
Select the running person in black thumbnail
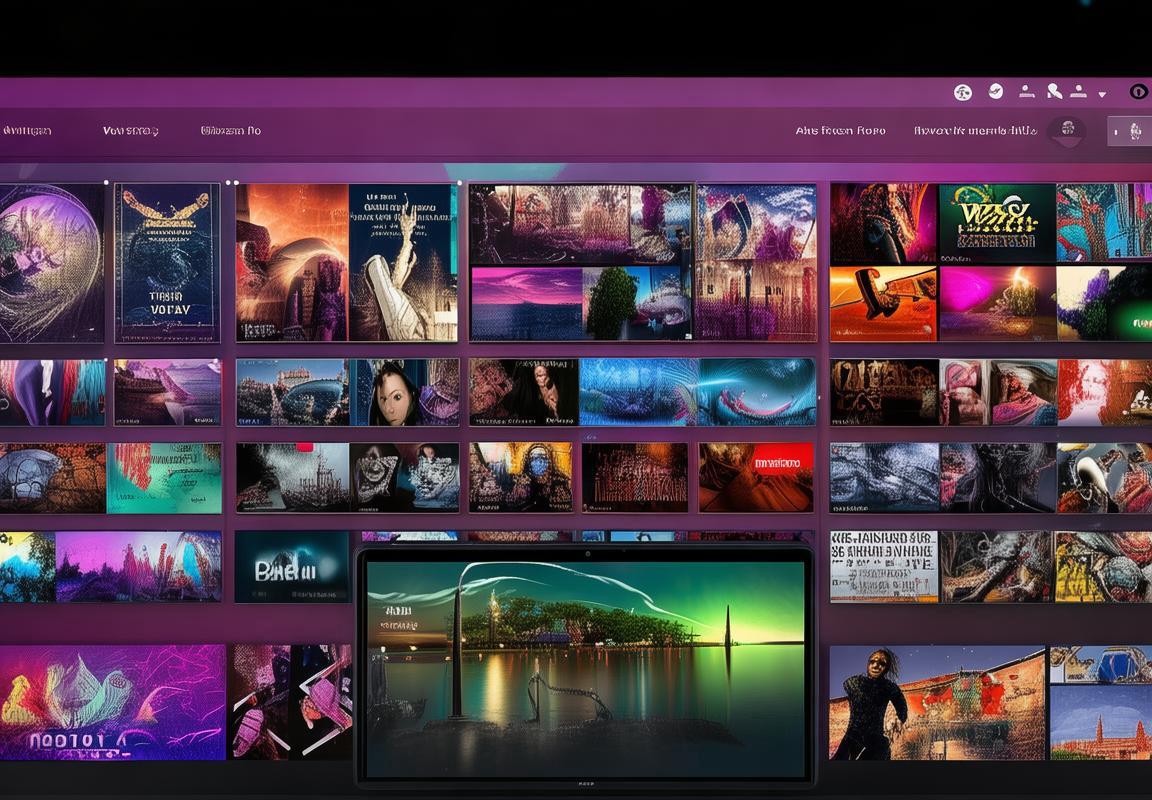coord(937,703)
